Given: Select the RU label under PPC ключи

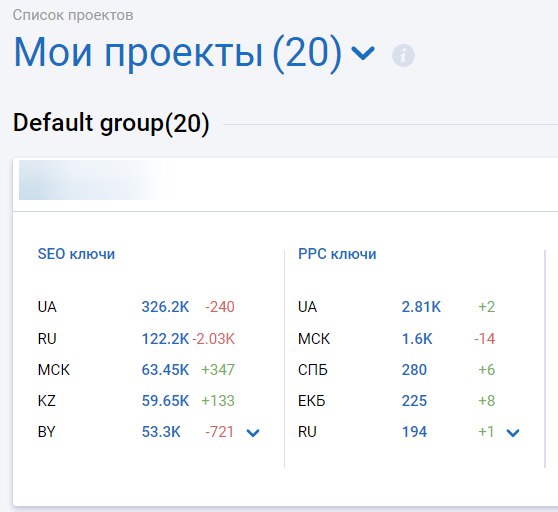Looking at the screenshot, I should point(307,432).
